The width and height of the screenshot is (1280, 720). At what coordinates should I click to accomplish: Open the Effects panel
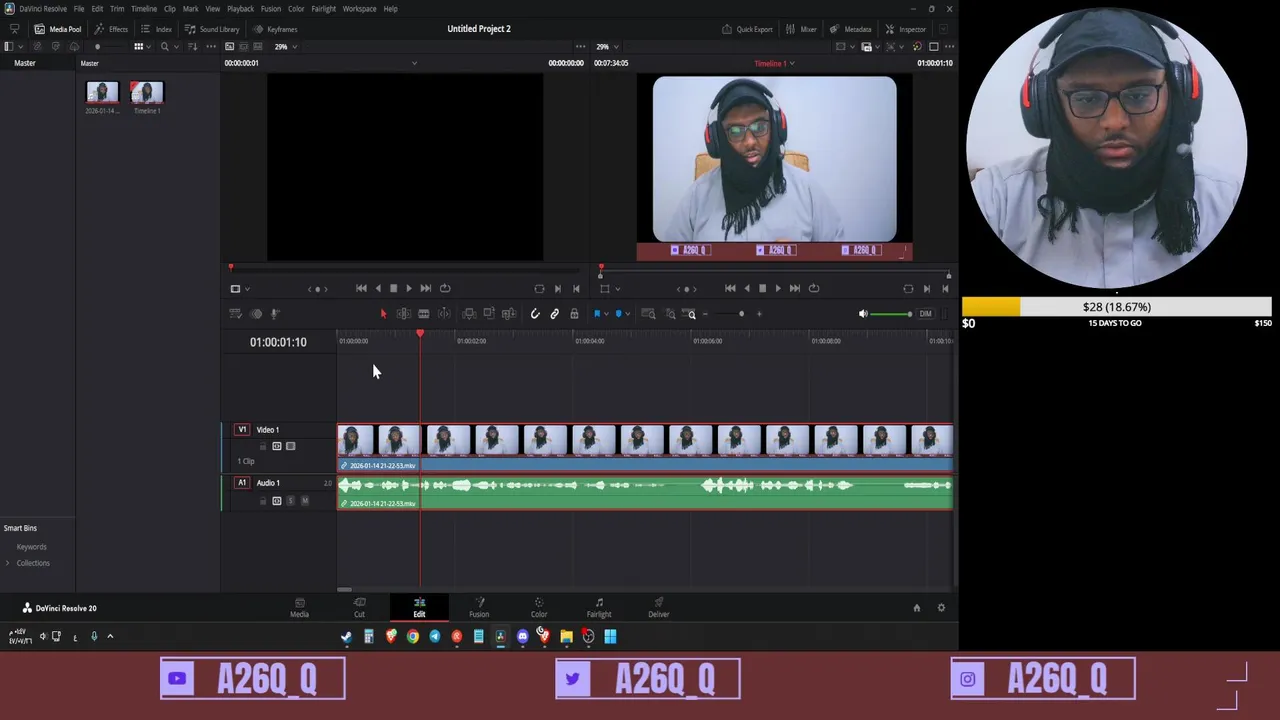[x=111, y=29]
